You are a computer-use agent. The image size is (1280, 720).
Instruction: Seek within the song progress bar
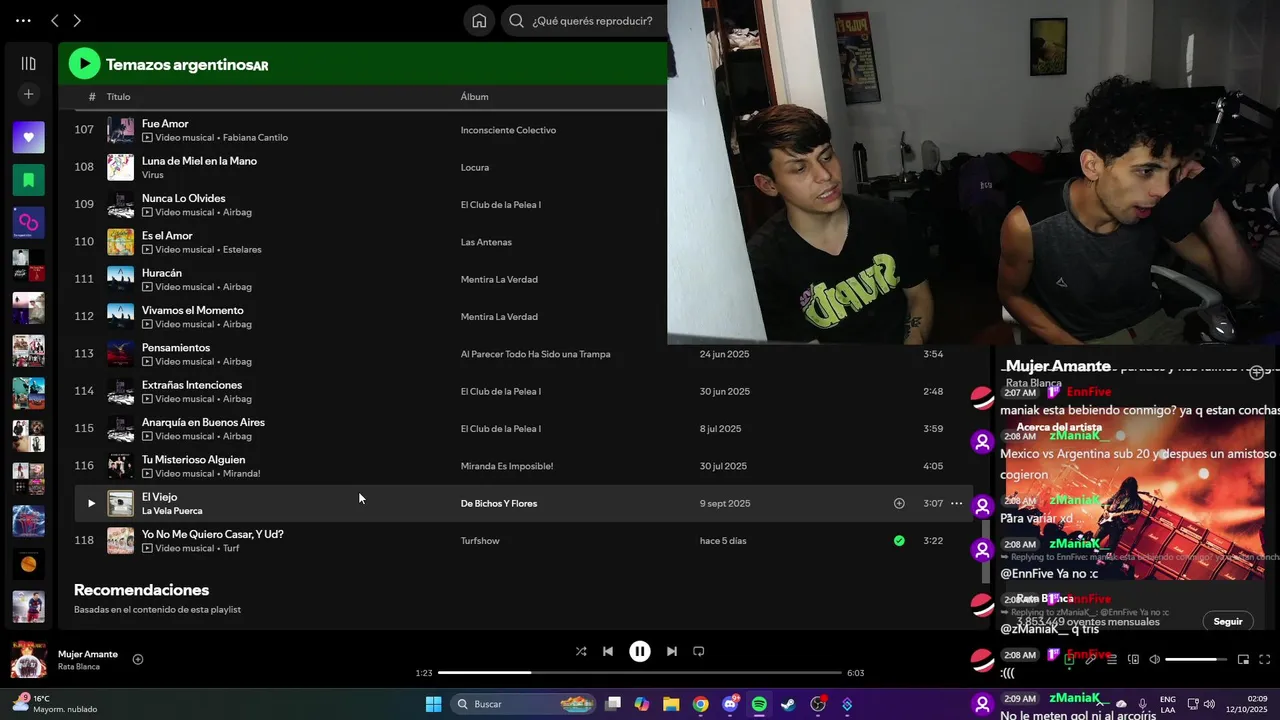(x=640, y=673)
